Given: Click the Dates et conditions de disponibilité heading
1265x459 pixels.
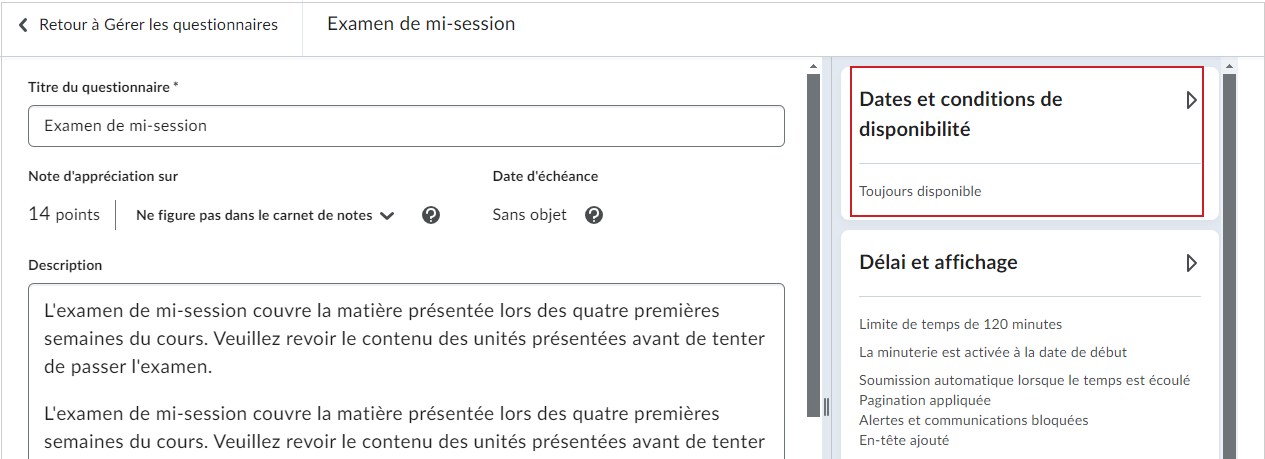Looking at the screenshot, I should (961, 114).
